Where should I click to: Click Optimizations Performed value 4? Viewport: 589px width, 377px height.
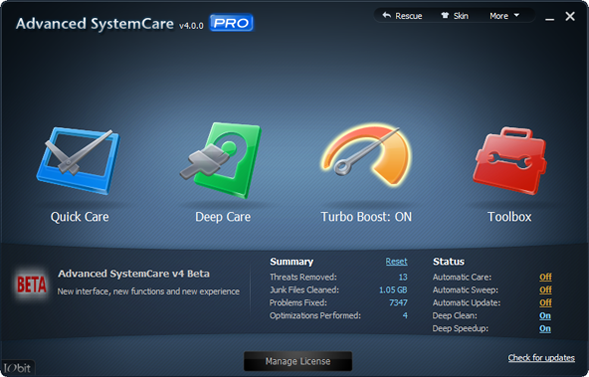(x=405, y=315)
